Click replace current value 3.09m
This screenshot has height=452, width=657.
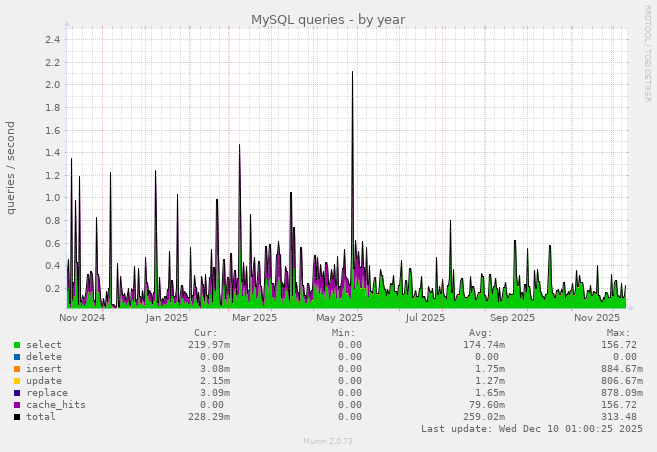215,393
